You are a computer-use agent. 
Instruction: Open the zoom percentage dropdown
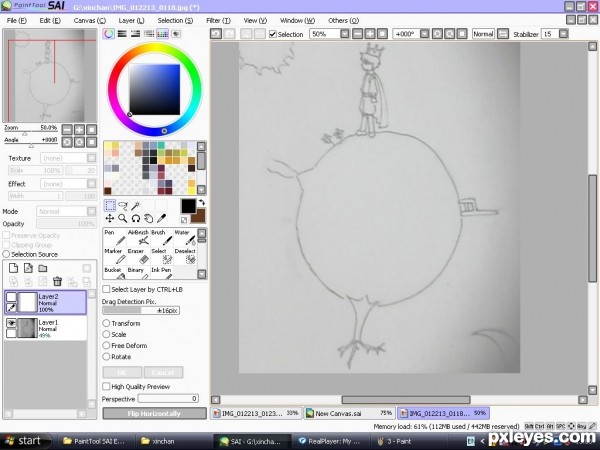[345, 34]
